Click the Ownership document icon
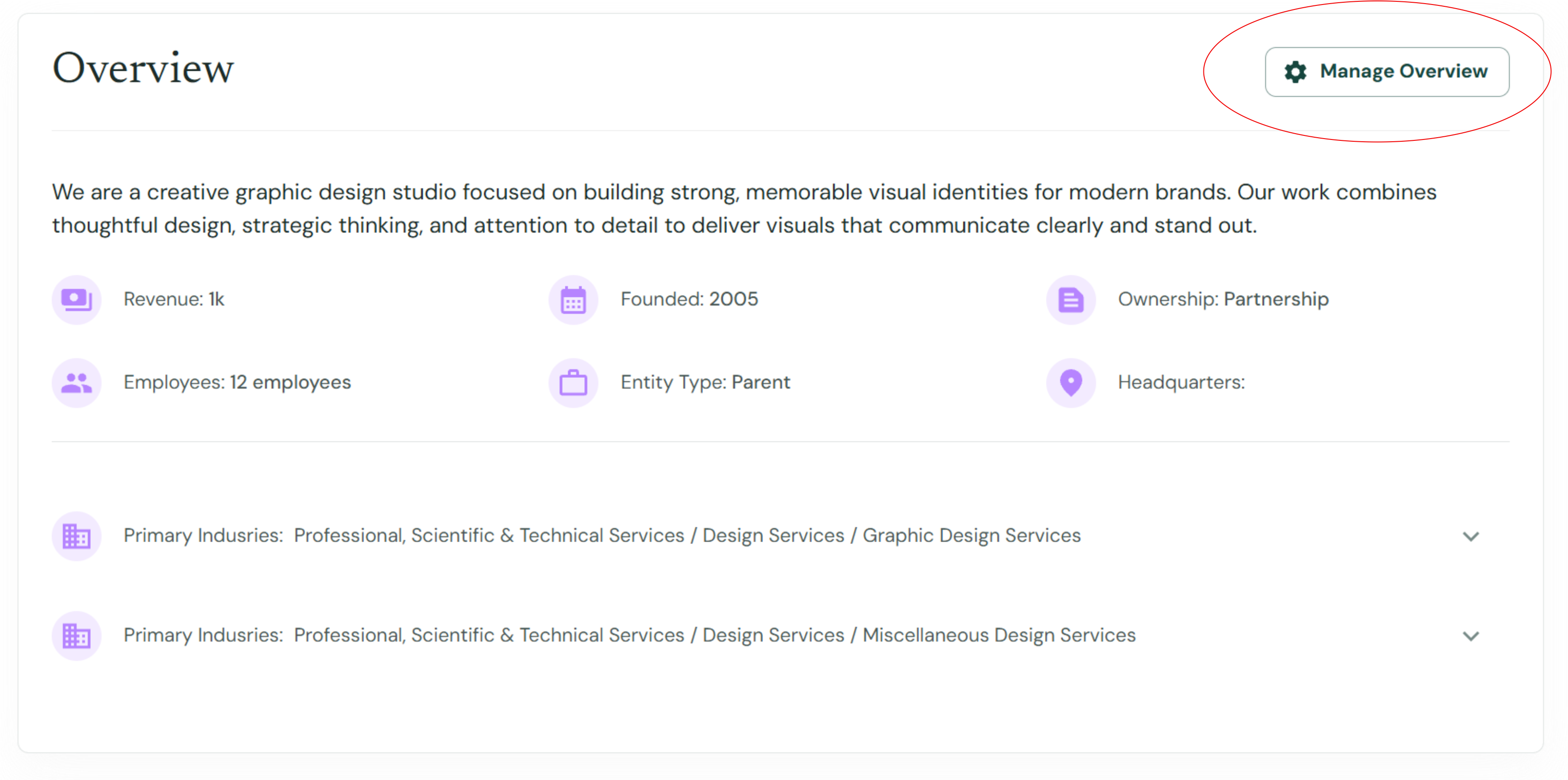This screenshot has height=780, width=1568. click(x=1071, y=300)
